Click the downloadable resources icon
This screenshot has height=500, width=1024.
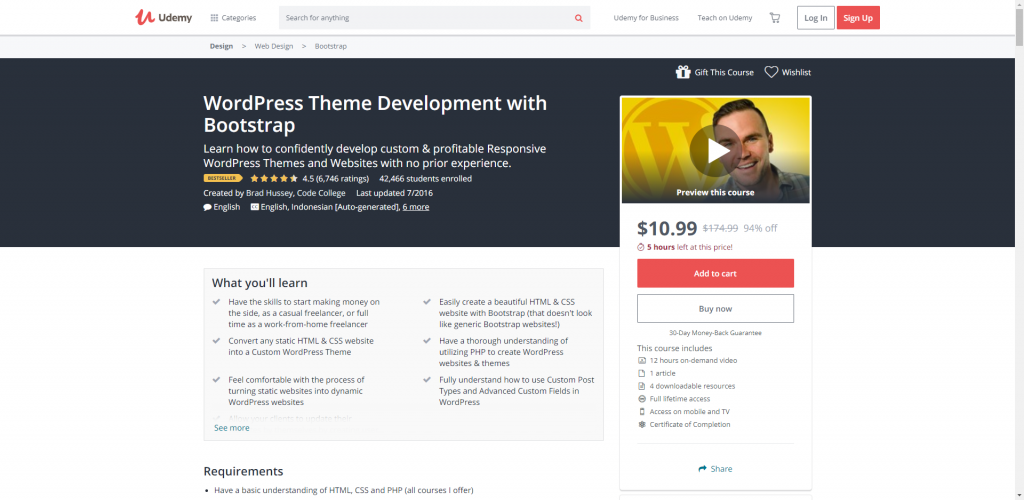click(x=641, y=386)
